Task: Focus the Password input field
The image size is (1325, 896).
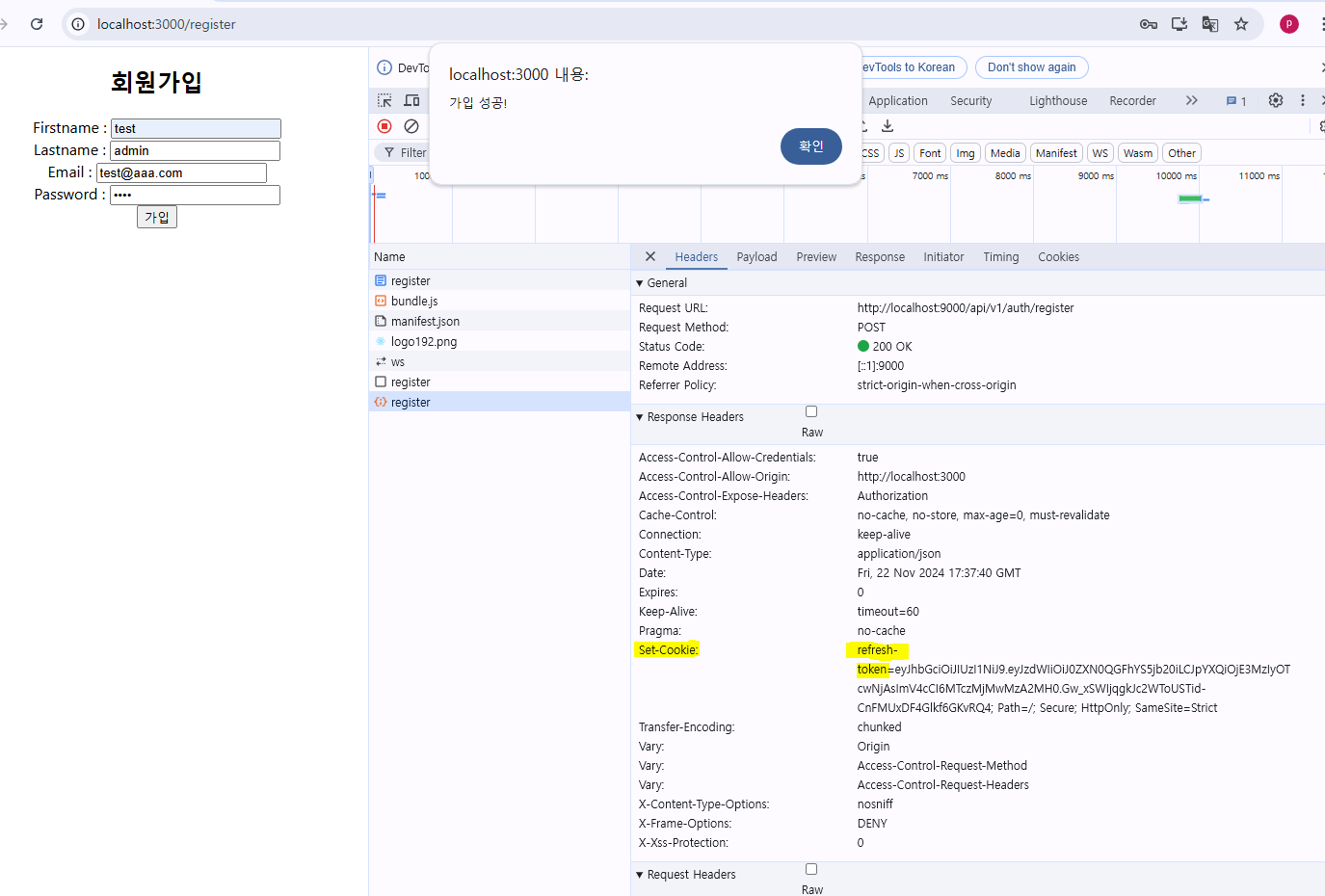Action: (195, 195)
